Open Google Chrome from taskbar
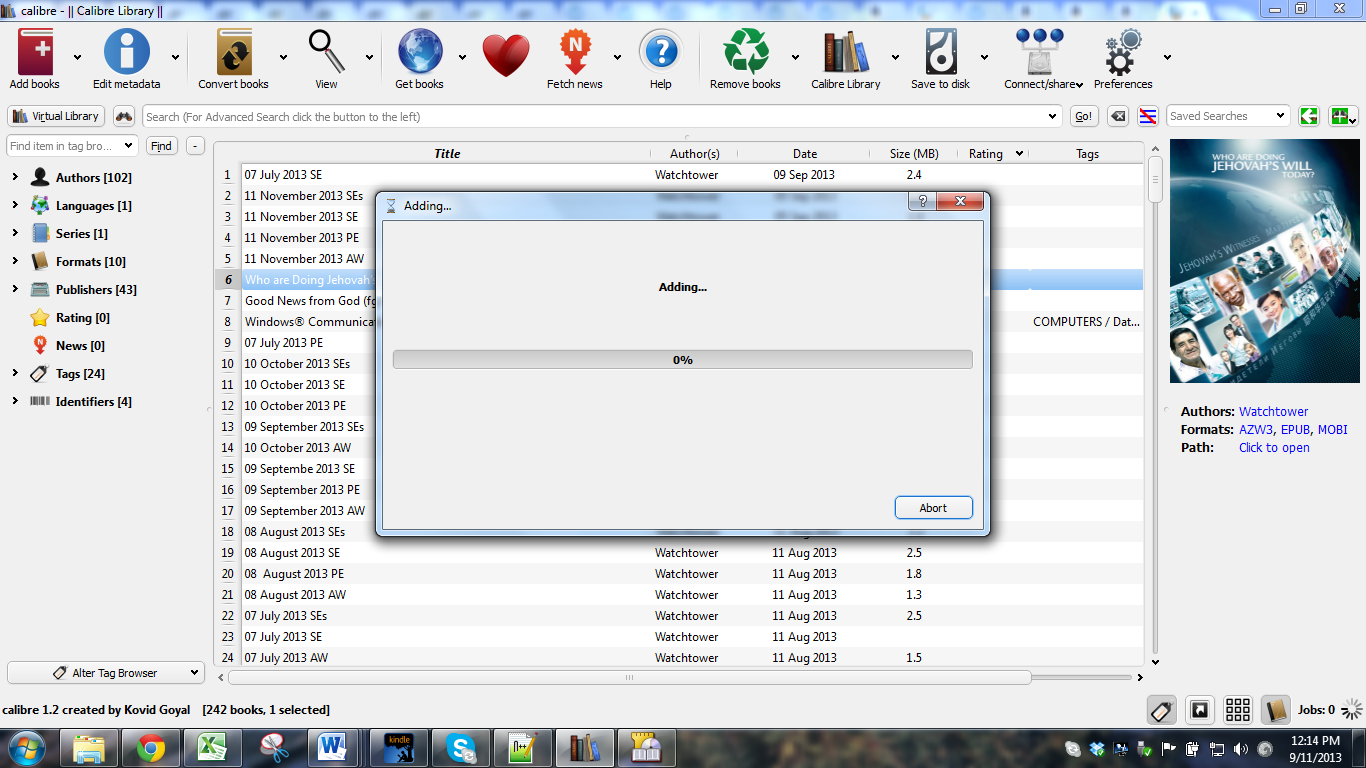The width and height of the screenshot is (1366, 768). tap(152, 747)
